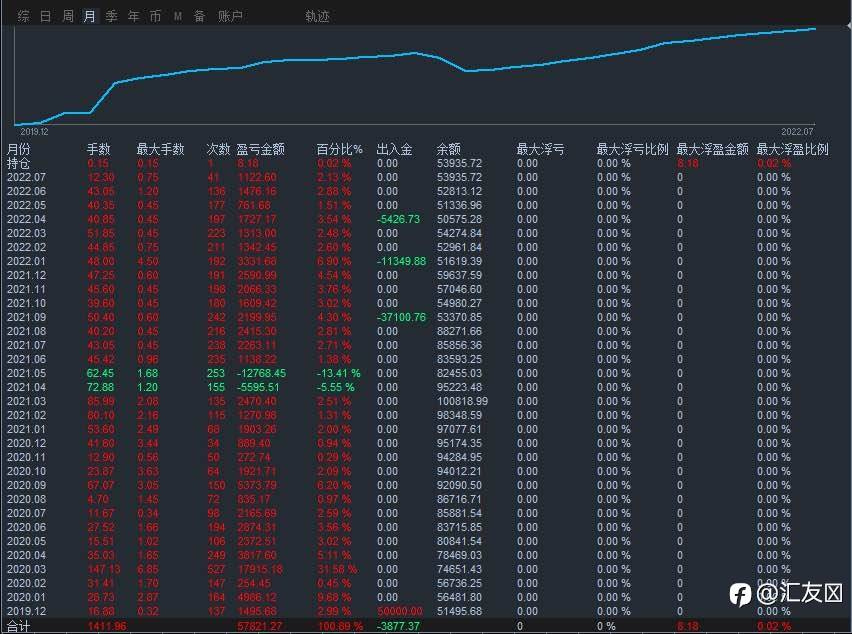Click the 盈亏金额 column header
This screenshot has width=852, height=634.
pyautogui.click(x=260, y=149)
